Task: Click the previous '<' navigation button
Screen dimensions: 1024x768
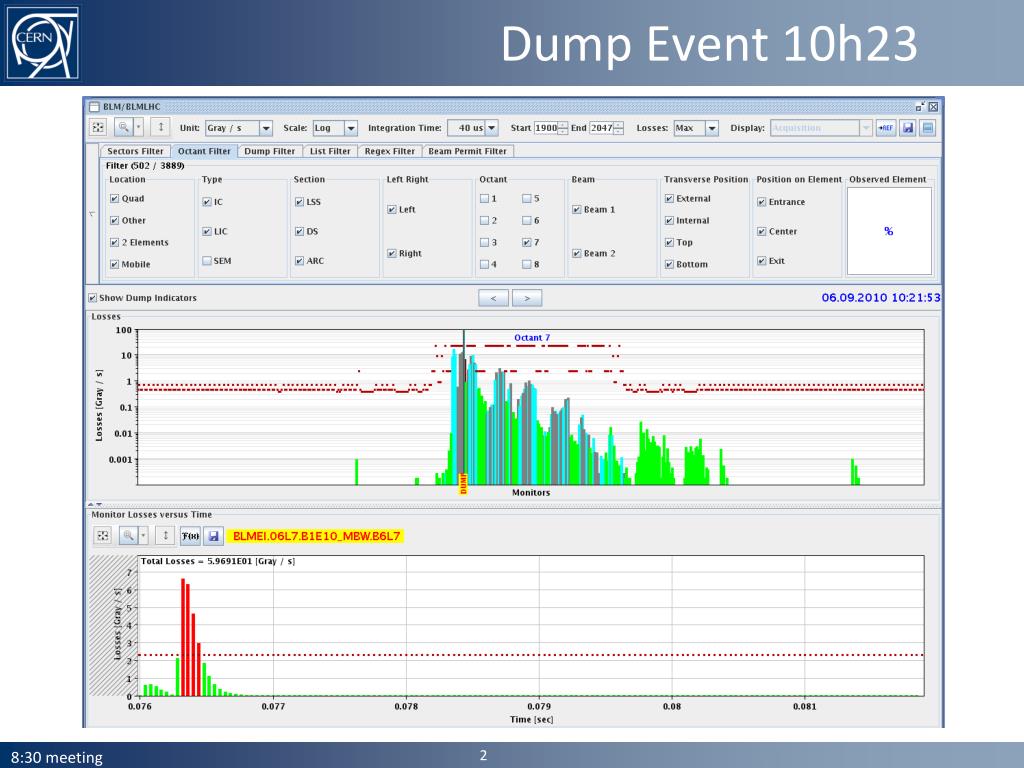Action: (x=494, y=298)
